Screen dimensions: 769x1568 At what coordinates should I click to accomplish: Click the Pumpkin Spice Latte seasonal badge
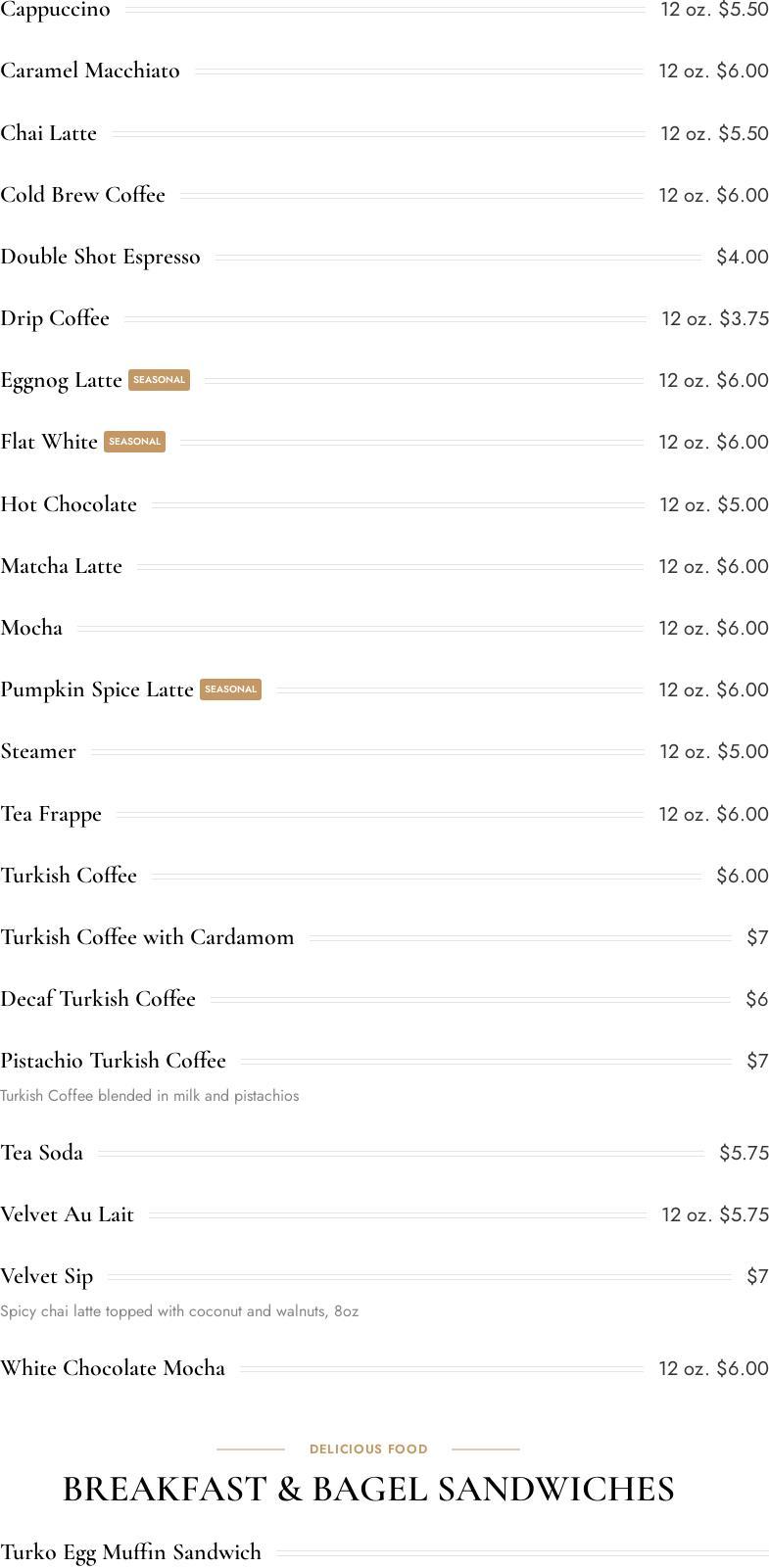click(x=230, y=689)
